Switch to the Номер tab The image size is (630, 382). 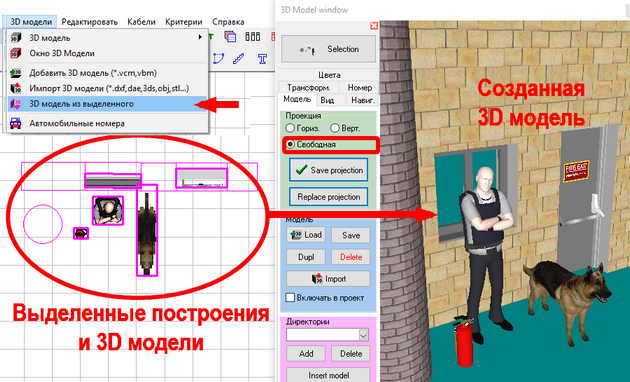359,87
